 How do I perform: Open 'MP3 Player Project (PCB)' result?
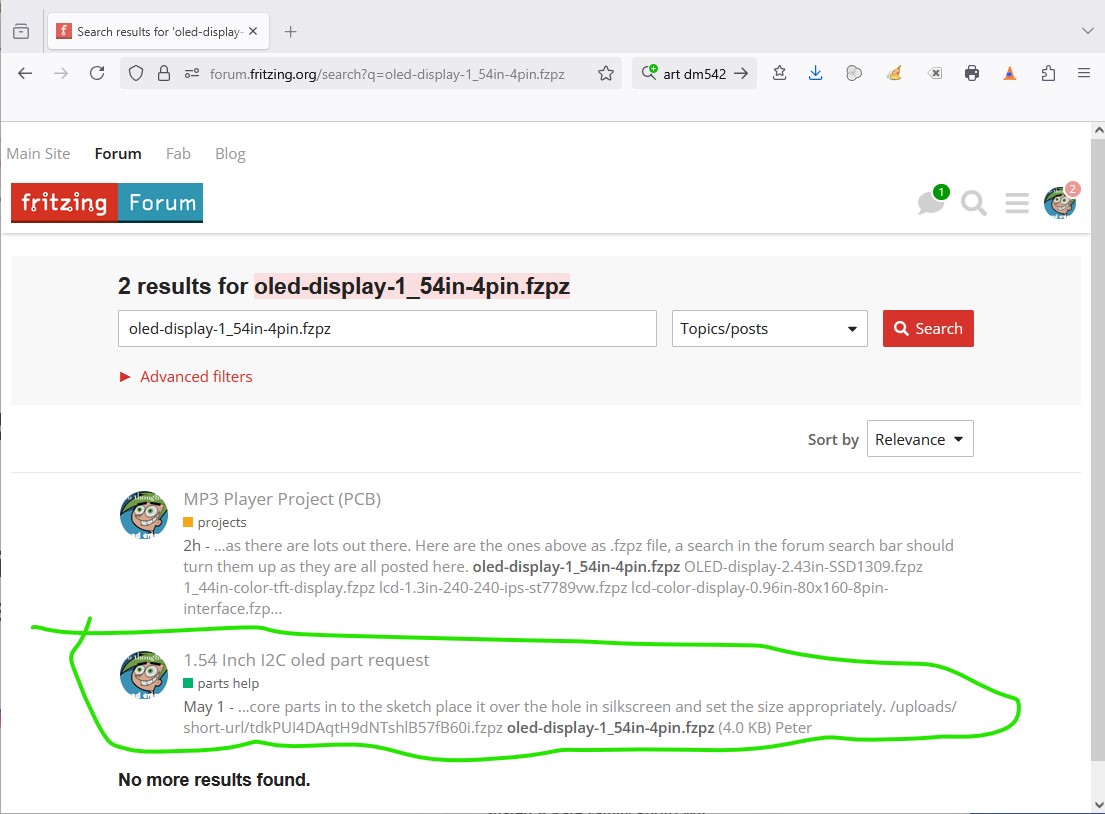pos(282,499)
